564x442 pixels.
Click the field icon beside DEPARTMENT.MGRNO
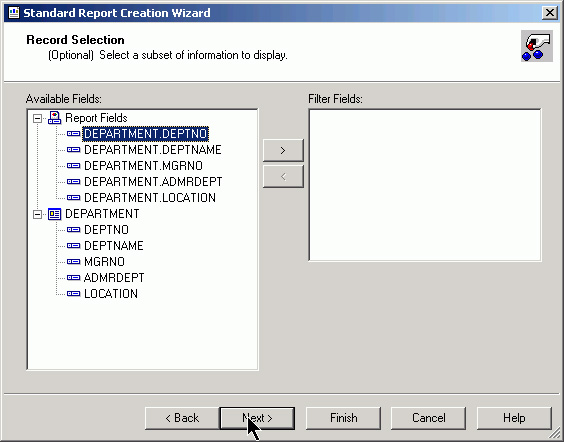(x=73, y=166)
